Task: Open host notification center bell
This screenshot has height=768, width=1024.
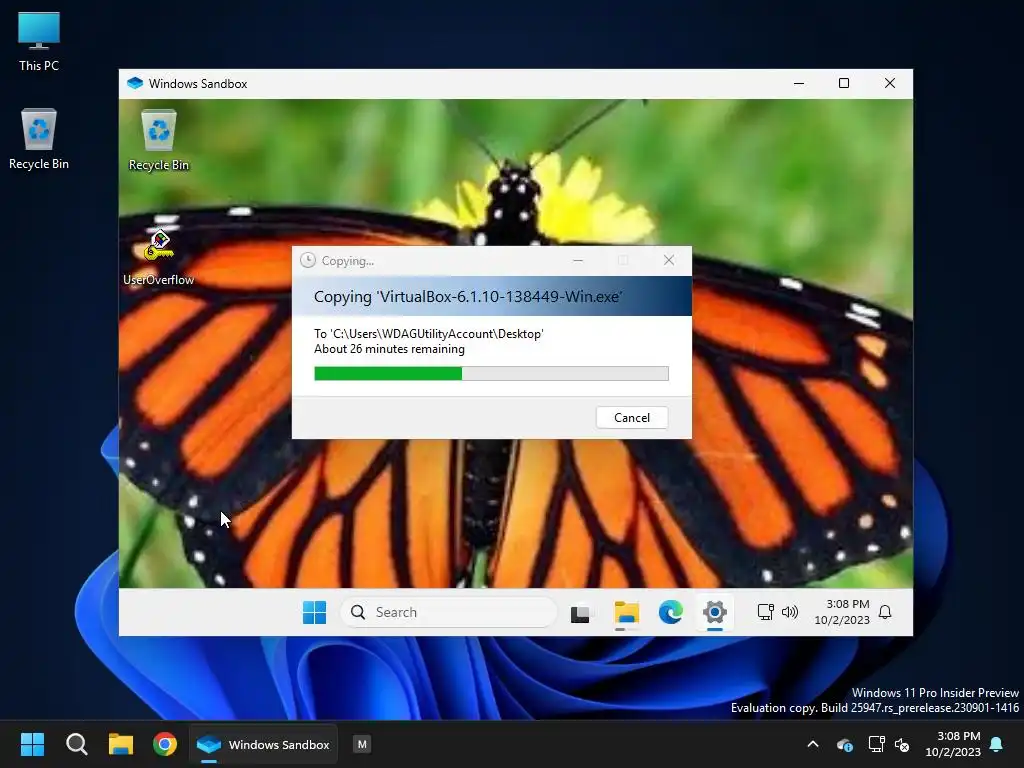Action: pyautogui.click(x=997, y=744)
